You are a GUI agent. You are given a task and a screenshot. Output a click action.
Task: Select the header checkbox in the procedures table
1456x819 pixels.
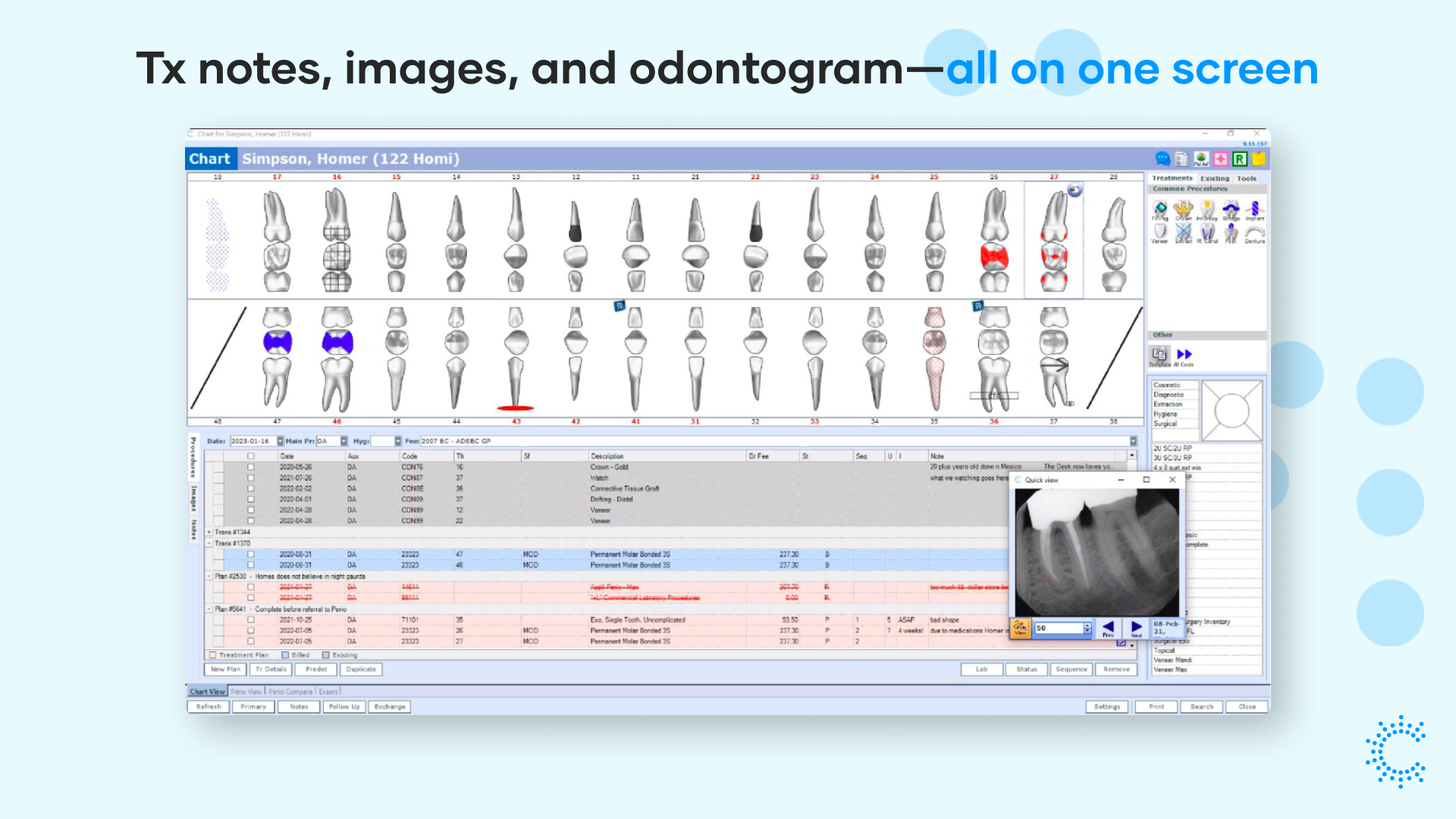coord(250,456)
